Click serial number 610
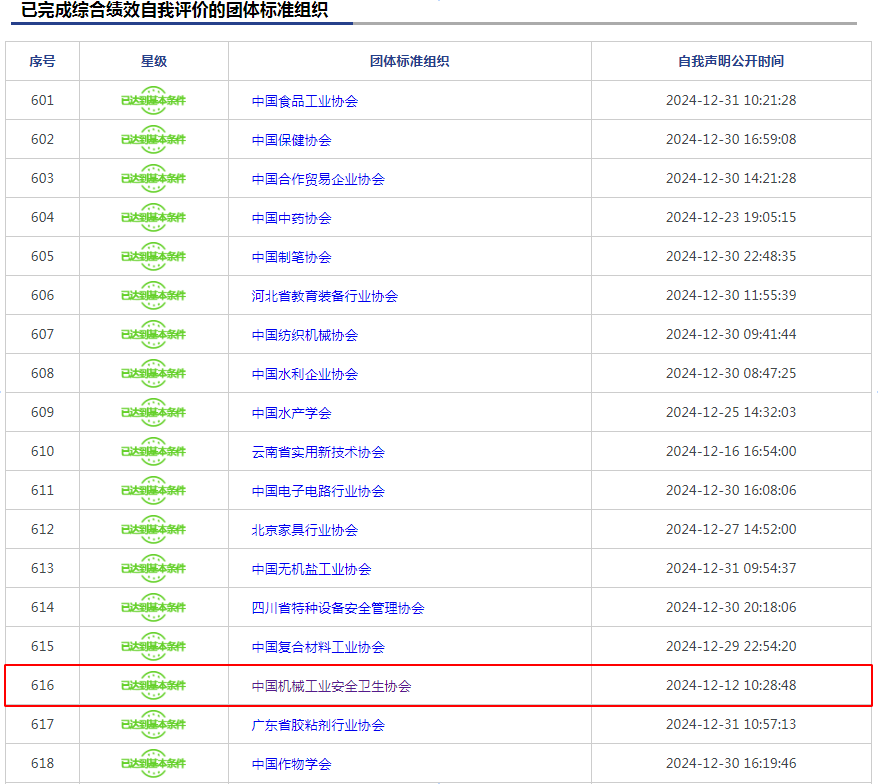Viewport: 878px width, 784px height. click(43, 451)
